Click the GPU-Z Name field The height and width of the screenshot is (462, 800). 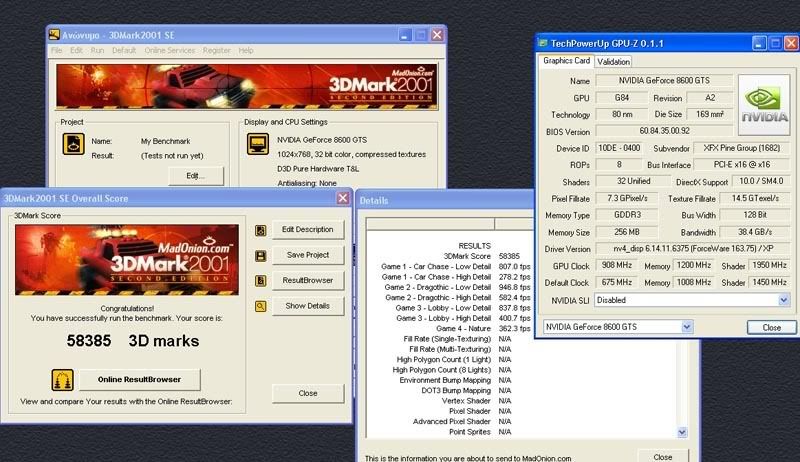point(664,81)
